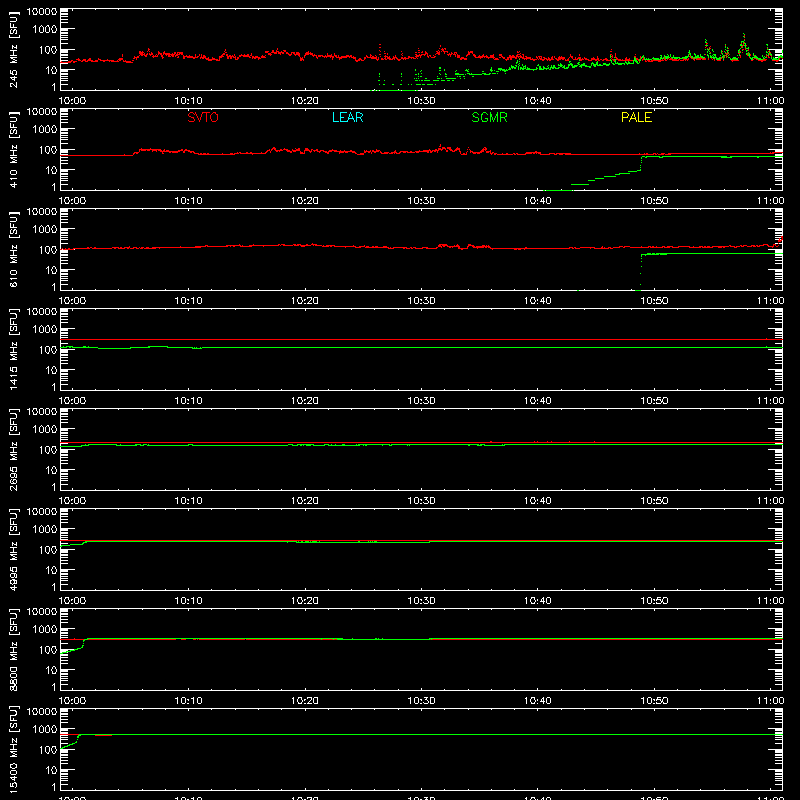Click the 10:20 tick label under 610 MHz plot
800x800 pixels.
click(305, 301)
